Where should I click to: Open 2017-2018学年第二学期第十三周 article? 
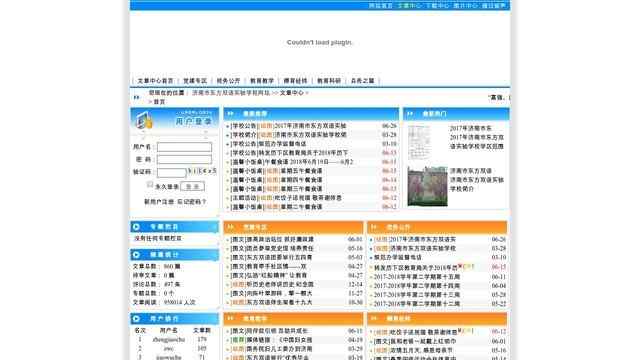[417, 295]
